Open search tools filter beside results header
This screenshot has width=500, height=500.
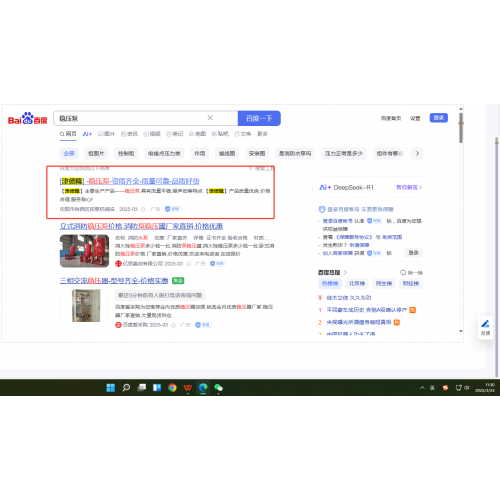262,169
